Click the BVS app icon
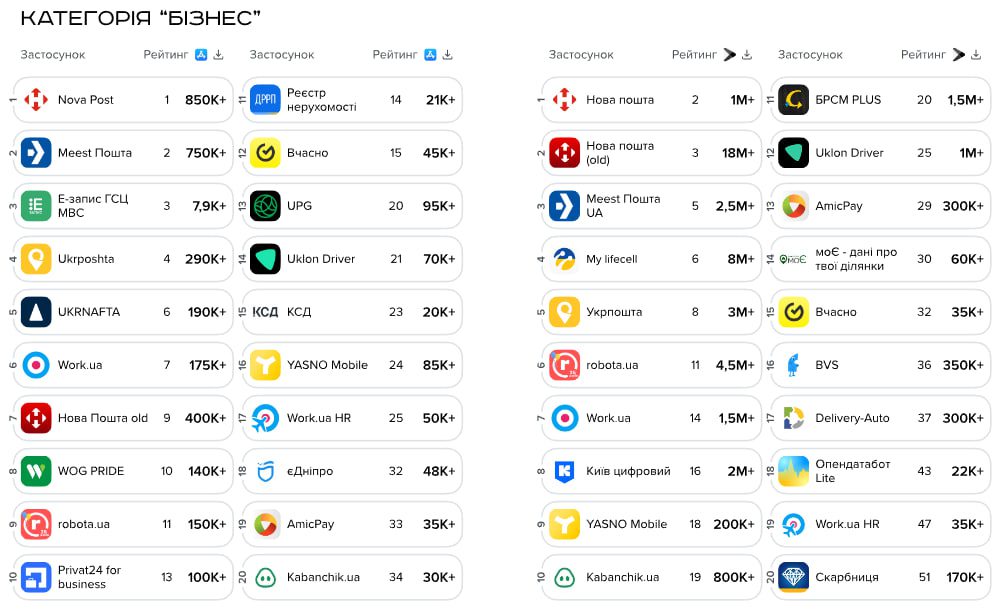1002x614 pixels. pyautogui.click(x=793, y=365)
